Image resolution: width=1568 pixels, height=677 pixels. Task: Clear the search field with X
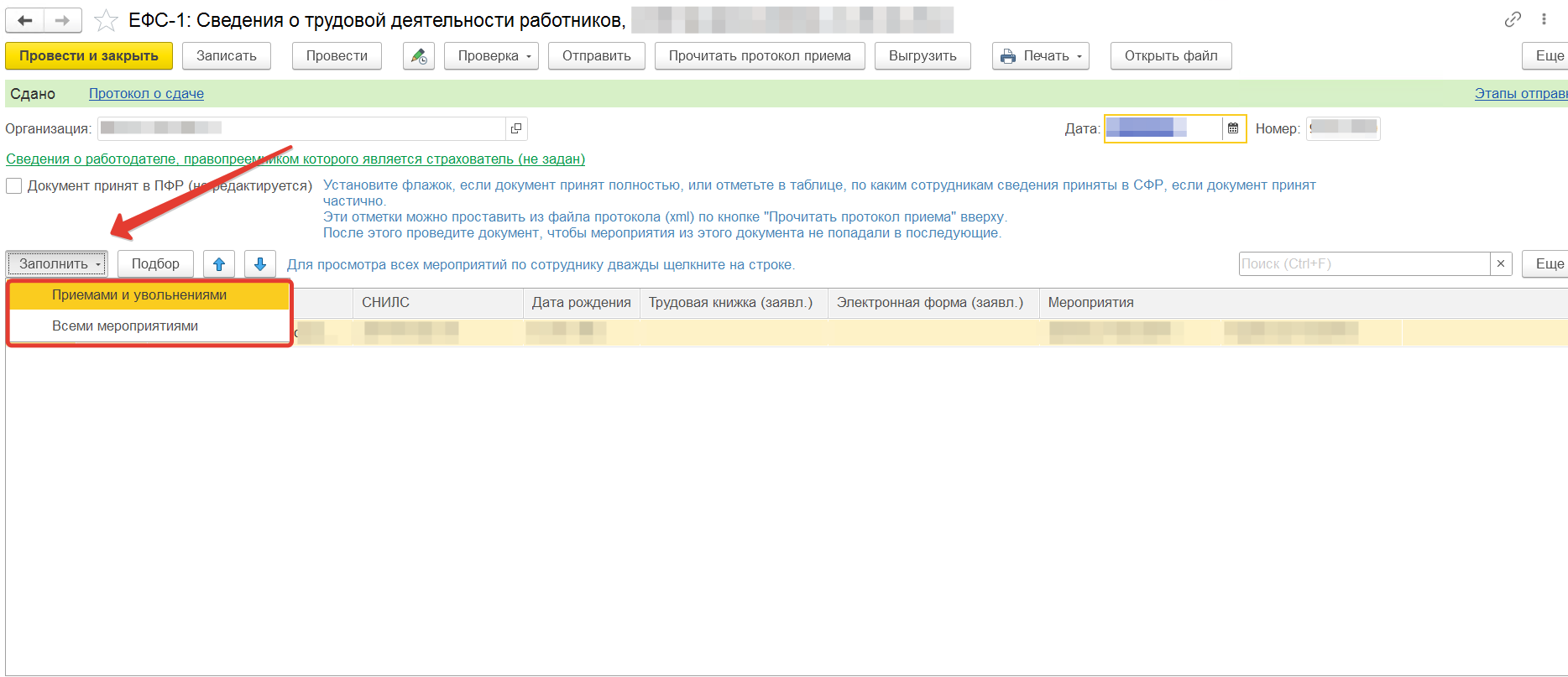[1501, 263]
